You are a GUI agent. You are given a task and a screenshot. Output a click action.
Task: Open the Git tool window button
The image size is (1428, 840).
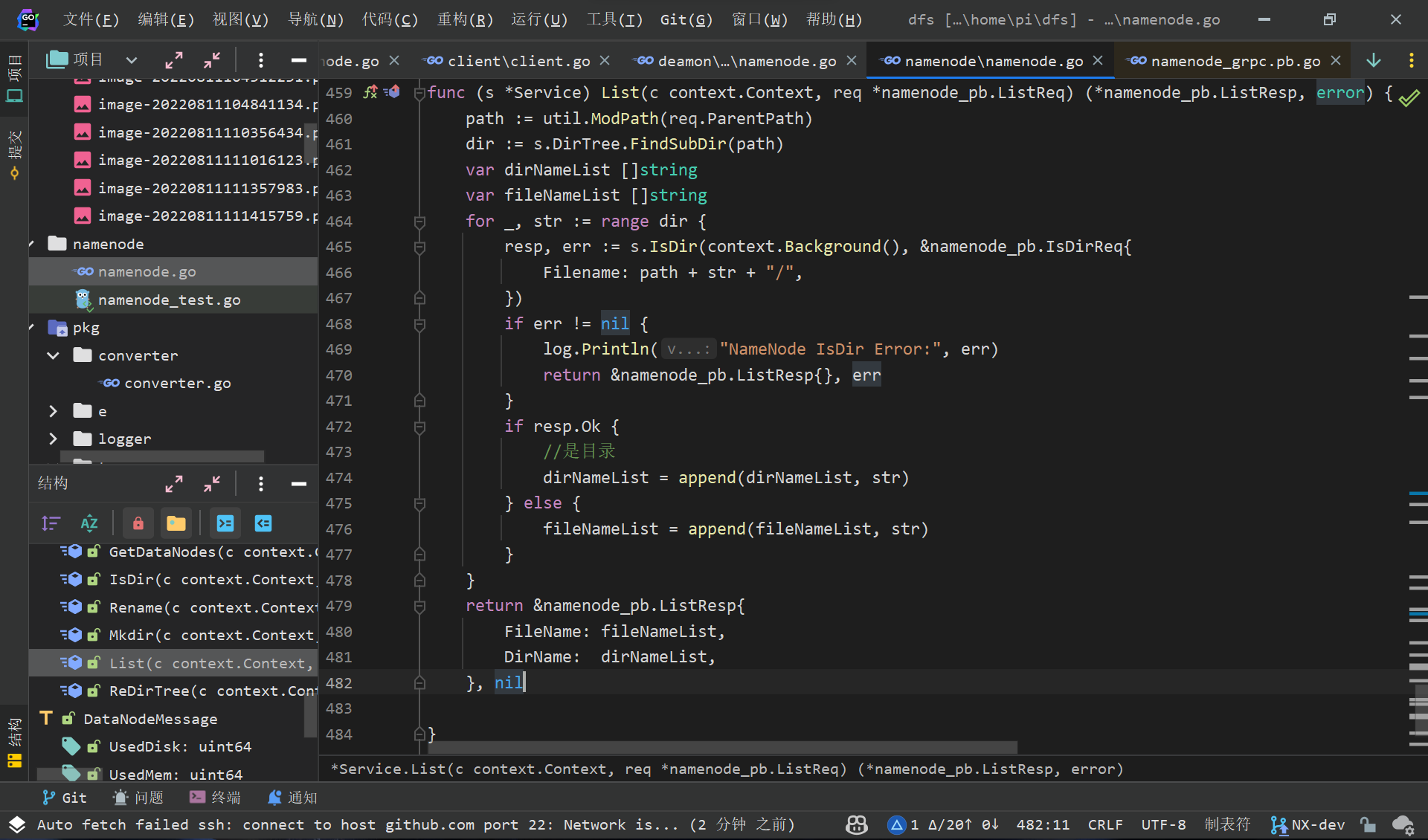point(64,797)
